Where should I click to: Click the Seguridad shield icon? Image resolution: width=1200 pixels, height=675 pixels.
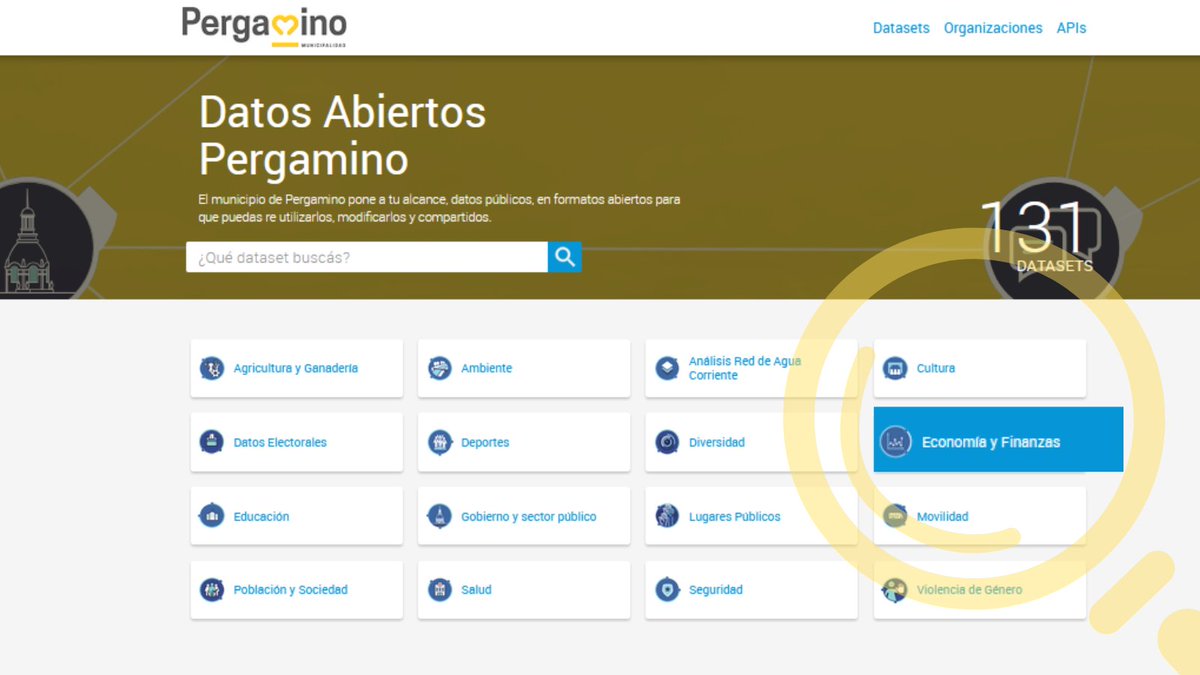(x=667, y=590)
